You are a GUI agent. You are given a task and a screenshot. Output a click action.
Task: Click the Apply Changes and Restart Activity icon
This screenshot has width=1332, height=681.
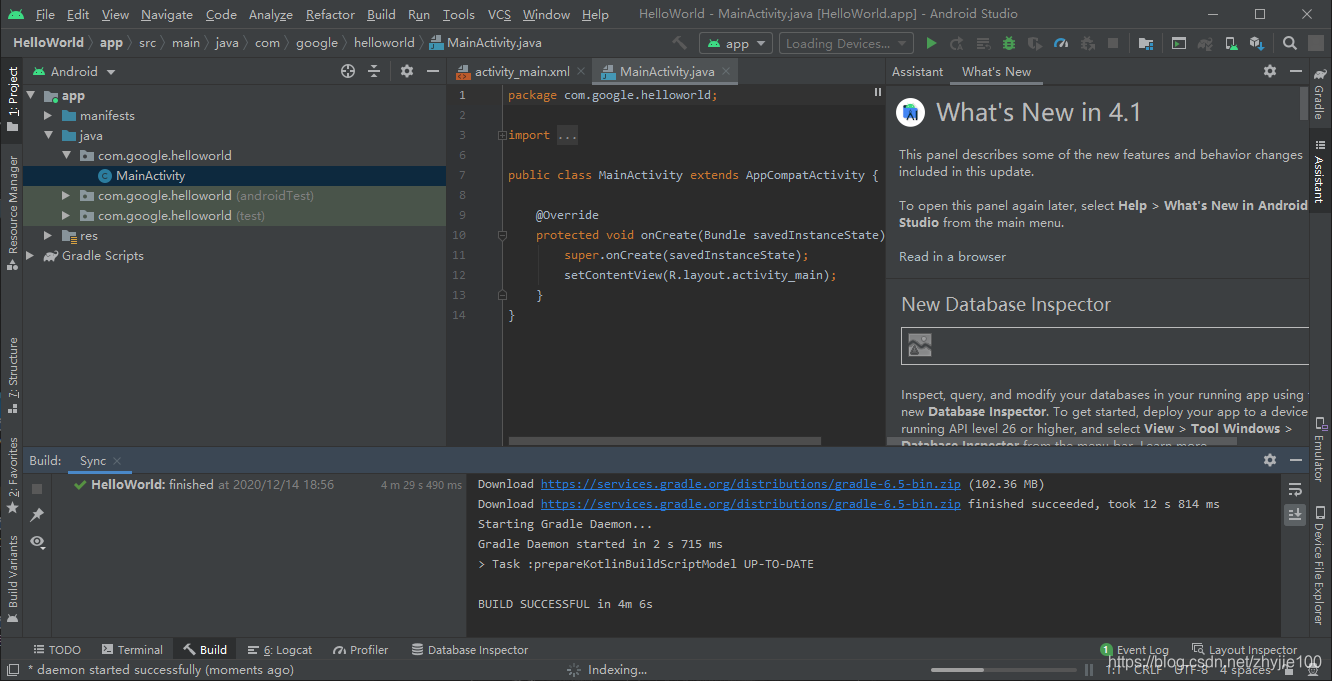(957, 43)
